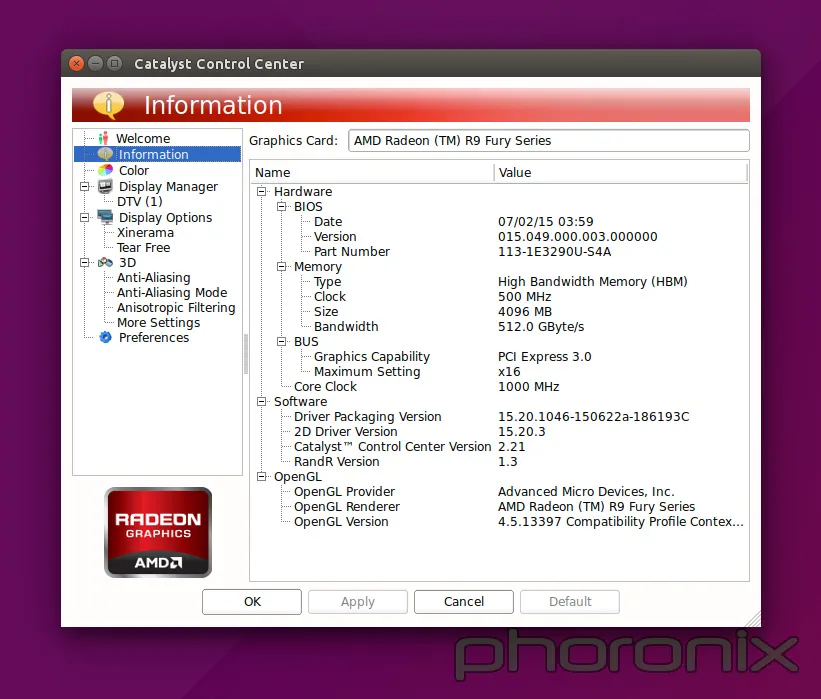Select the memory Type row

500,282
